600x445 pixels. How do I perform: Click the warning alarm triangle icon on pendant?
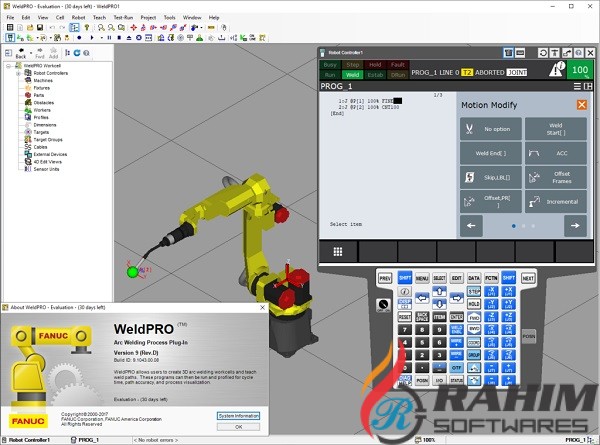coord(557,69)
